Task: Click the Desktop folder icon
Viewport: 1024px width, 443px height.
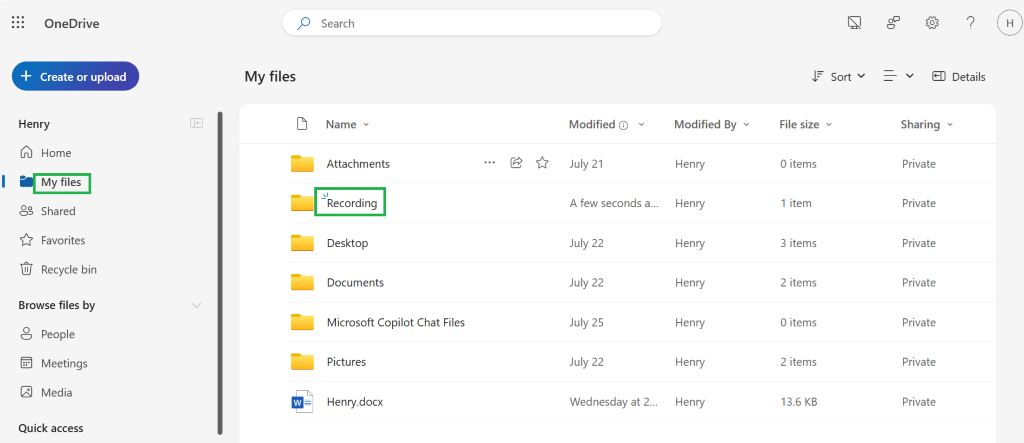Action: coord(302,243)
